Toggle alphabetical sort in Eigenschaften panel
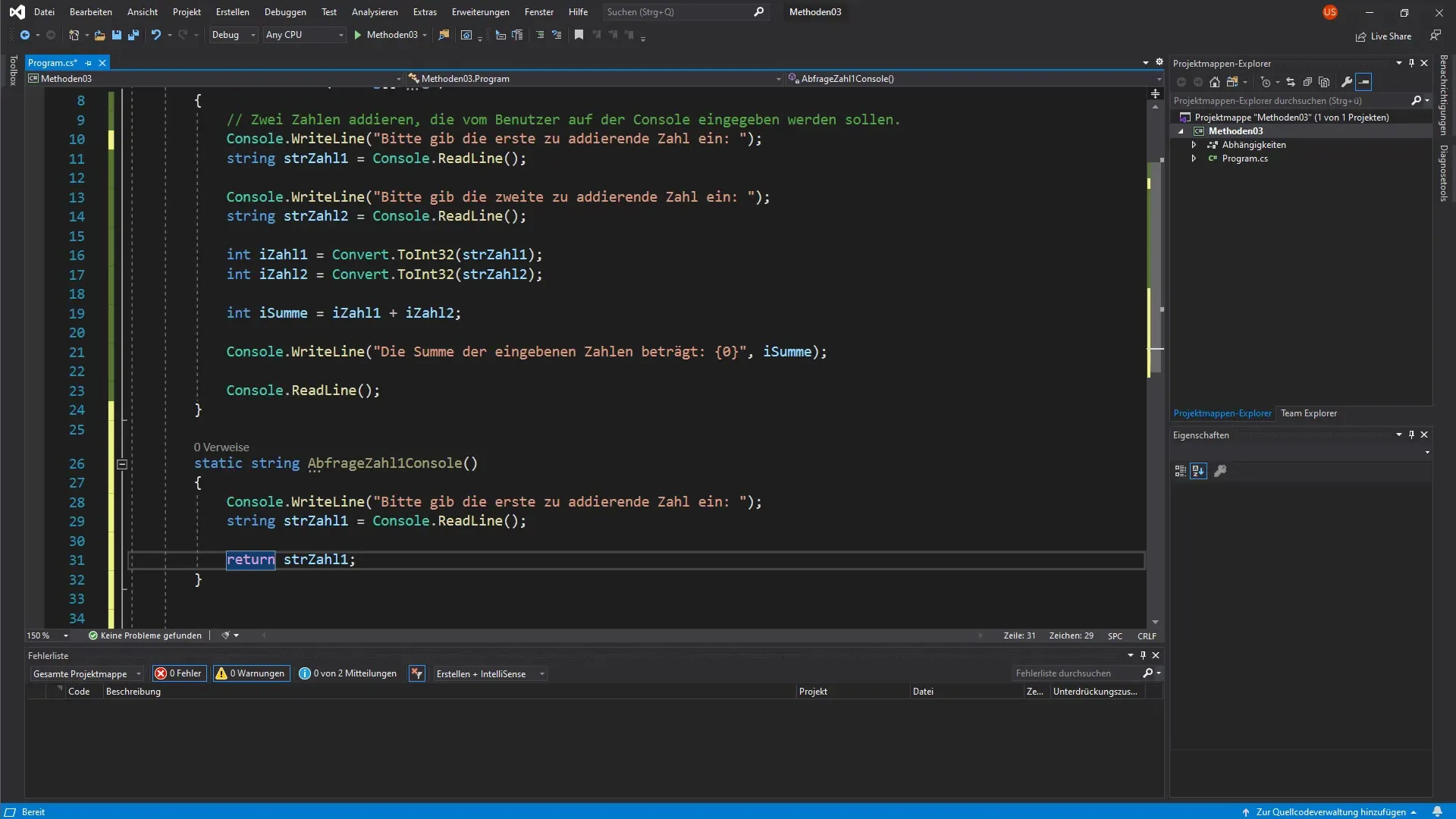The width and height of the screenshot is (1456, 819). pyautogui.click(x=1198, y=471)
